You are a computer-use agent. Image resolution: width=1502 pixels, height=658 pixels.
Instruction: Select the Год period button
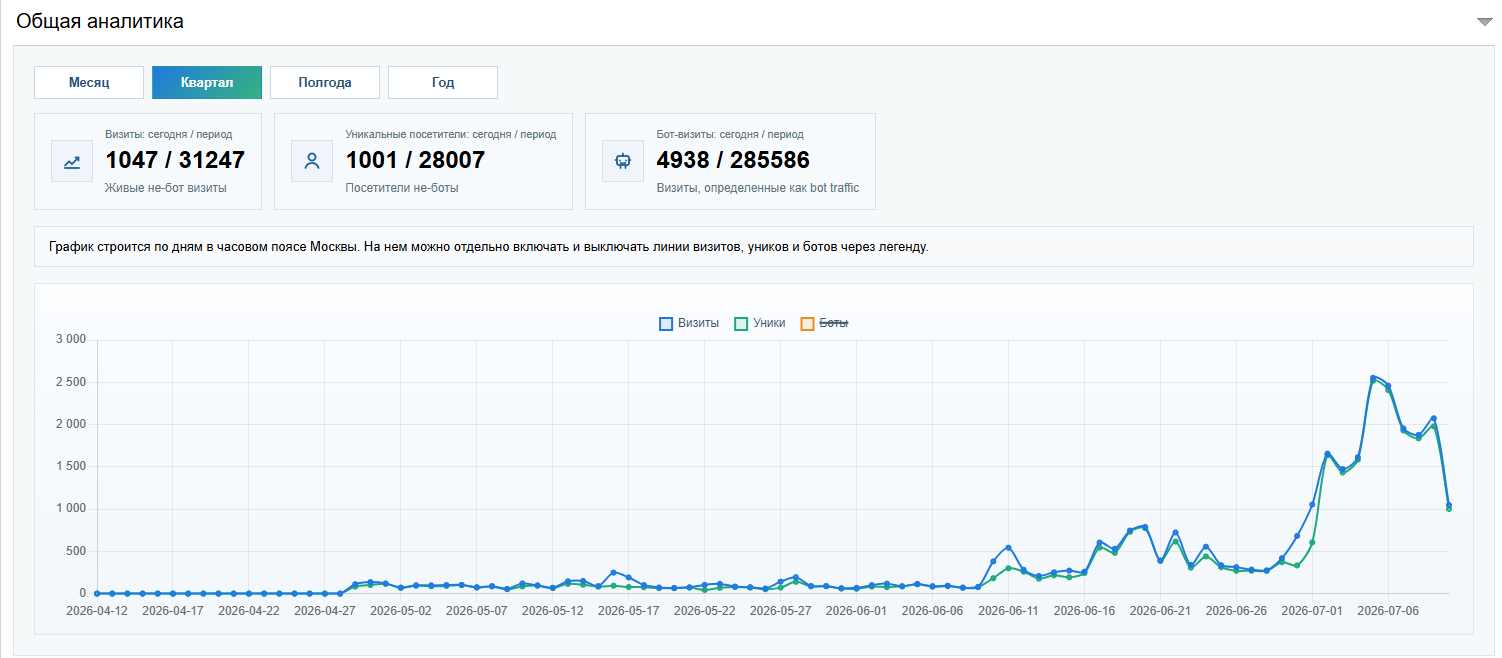[443, 83]
